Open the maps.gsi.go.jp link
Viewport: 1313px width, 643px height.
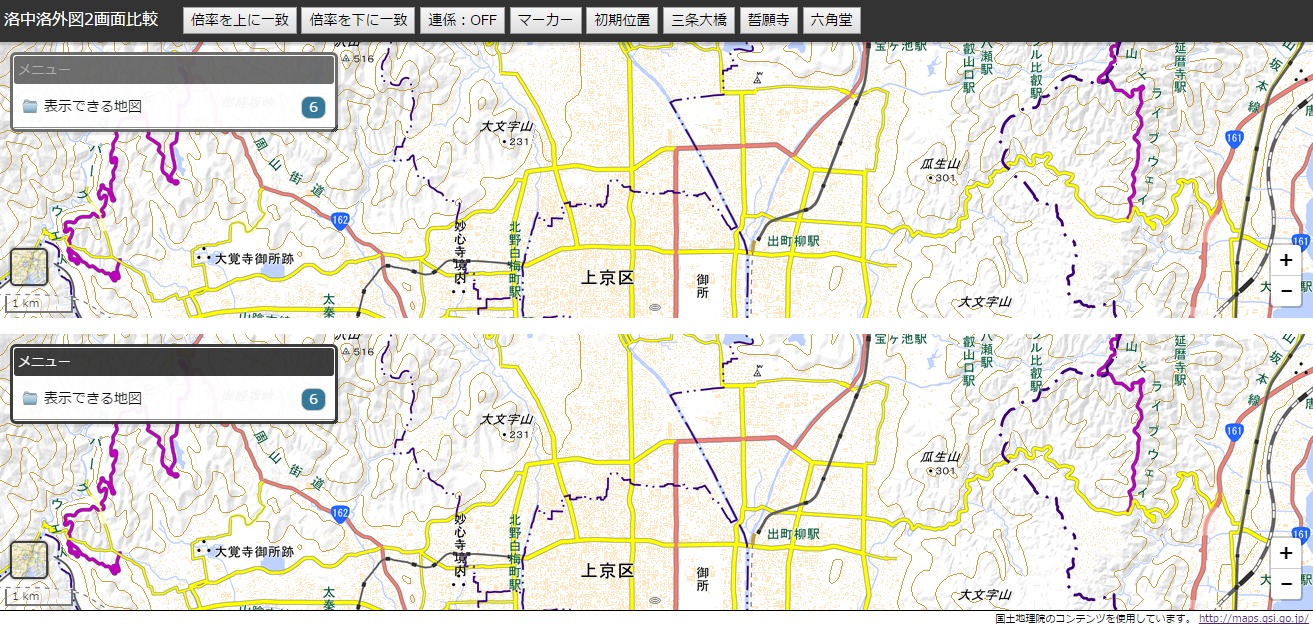click(1254, 617)
